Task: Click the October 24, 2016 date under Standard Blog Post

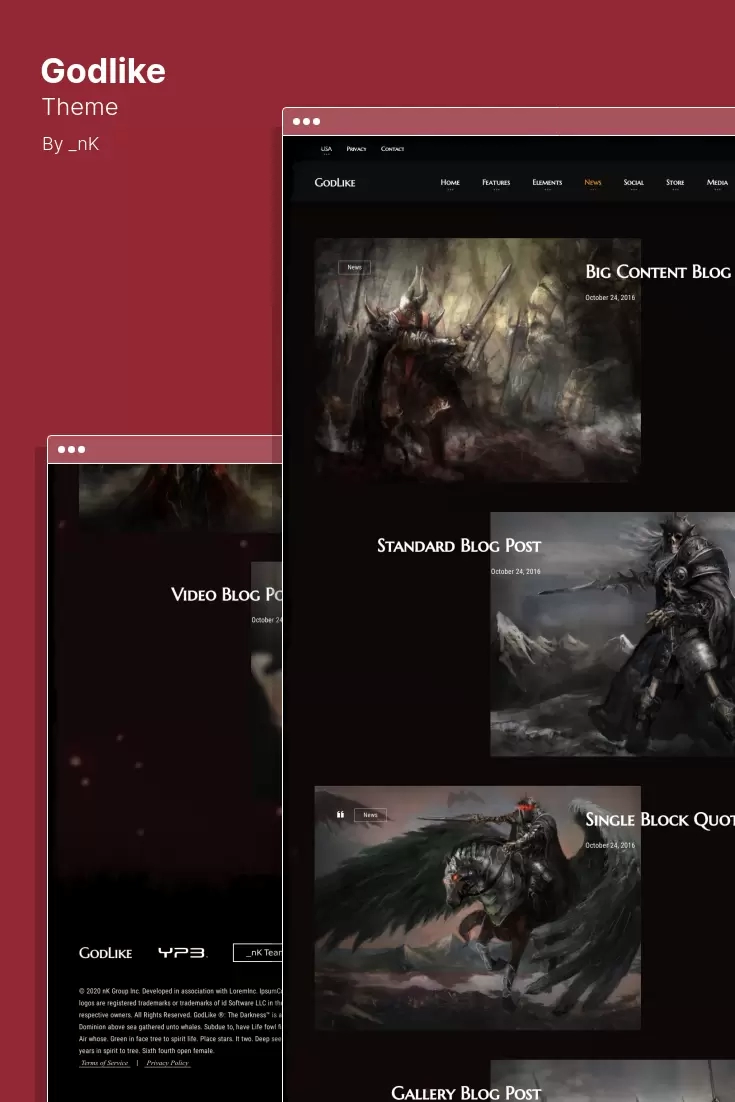Action: click(x=515, y=571)
